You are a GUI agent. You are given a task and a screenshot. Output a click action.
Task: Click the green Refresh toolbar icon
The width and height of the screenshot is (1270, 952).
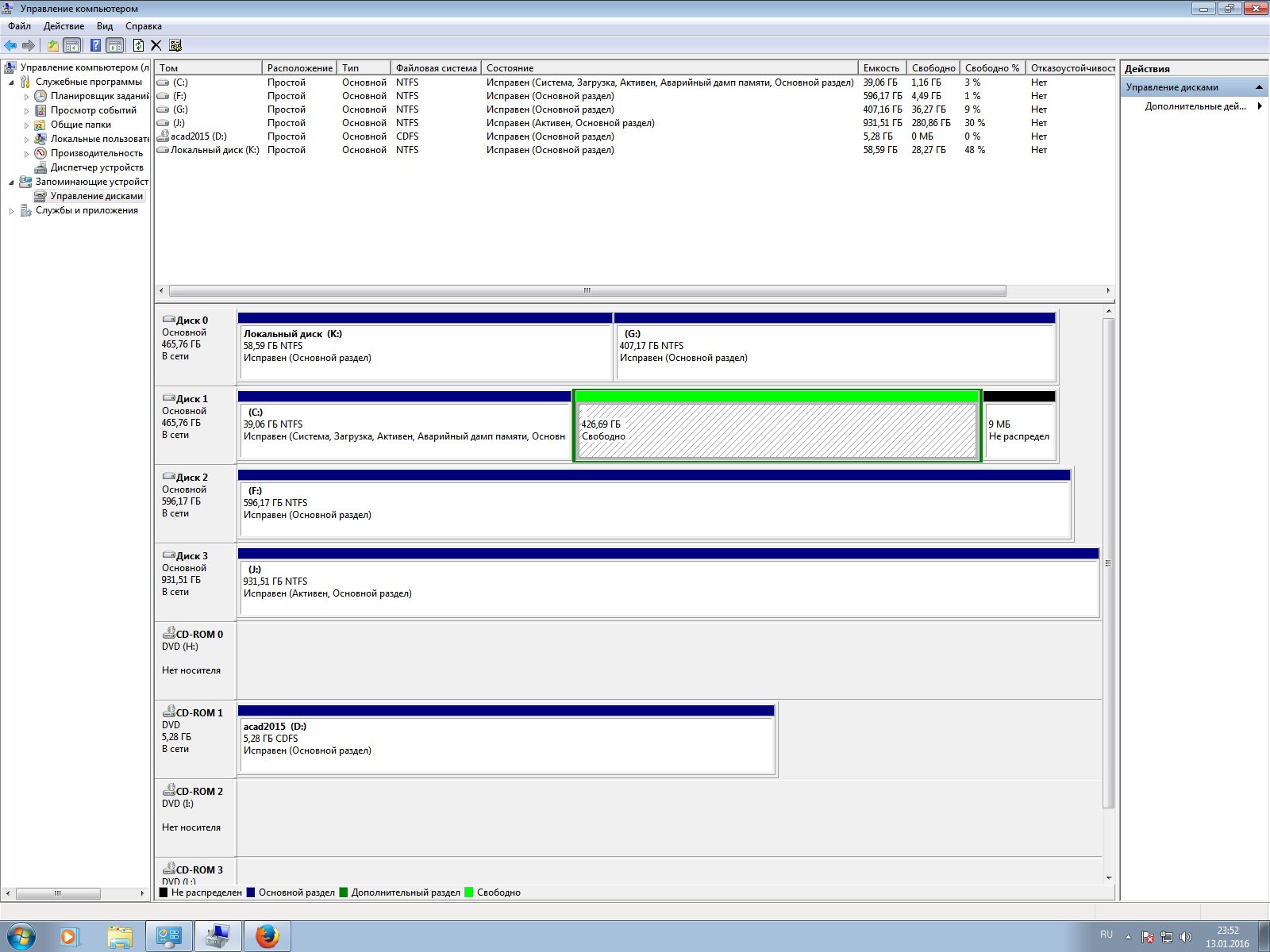[138, 45]
